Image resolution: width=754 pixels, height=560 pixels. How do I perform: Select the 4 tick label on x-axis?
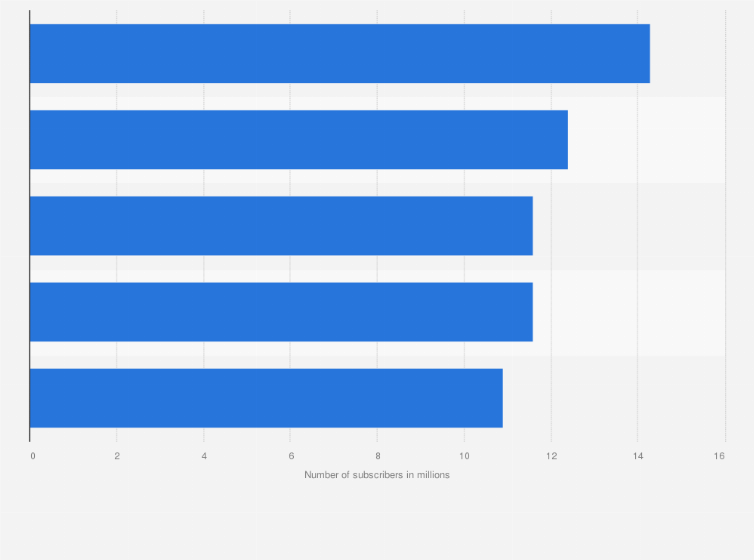pos(204,456)
